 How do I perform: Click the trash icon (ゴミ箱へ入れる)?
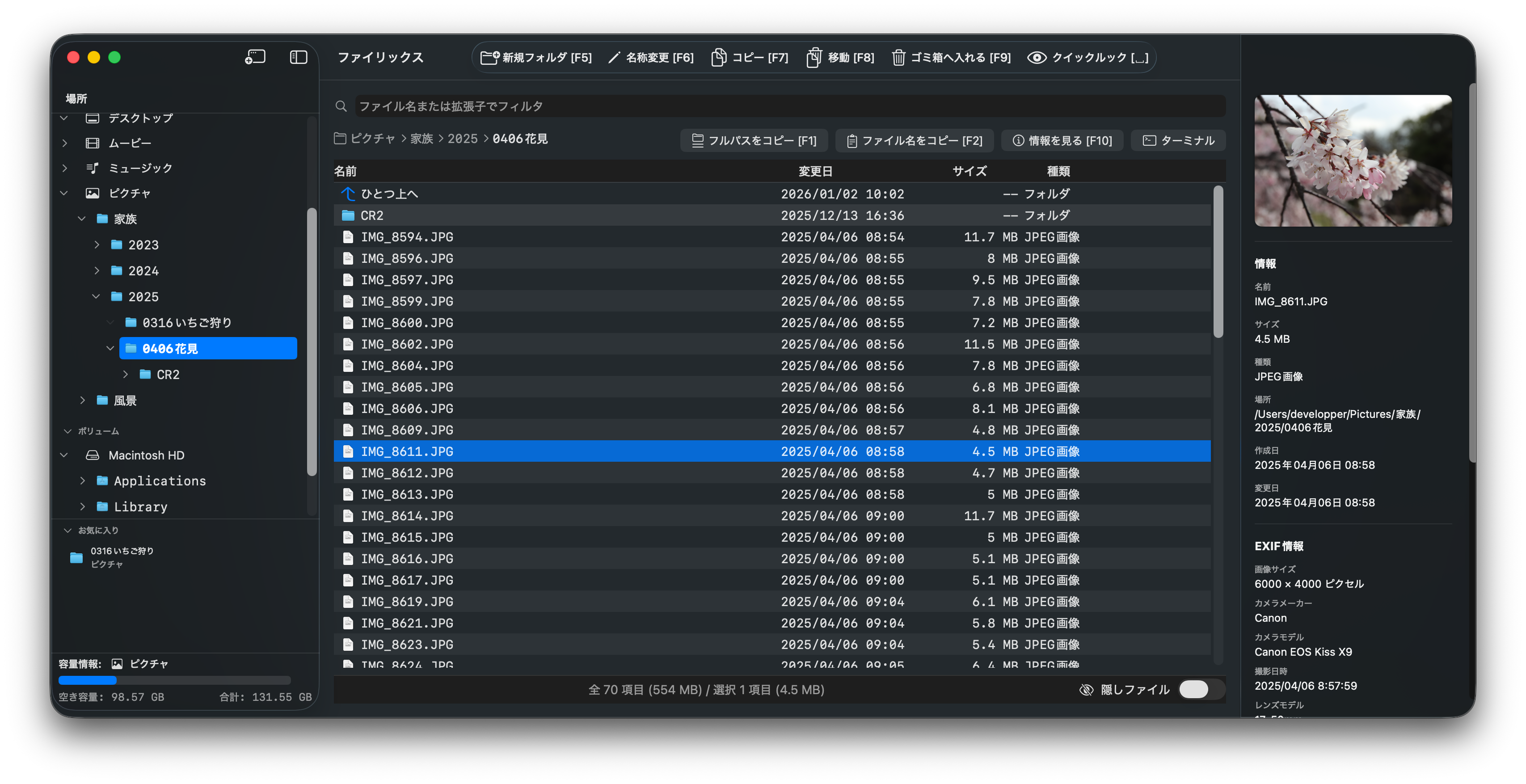[x=898, y=58]
